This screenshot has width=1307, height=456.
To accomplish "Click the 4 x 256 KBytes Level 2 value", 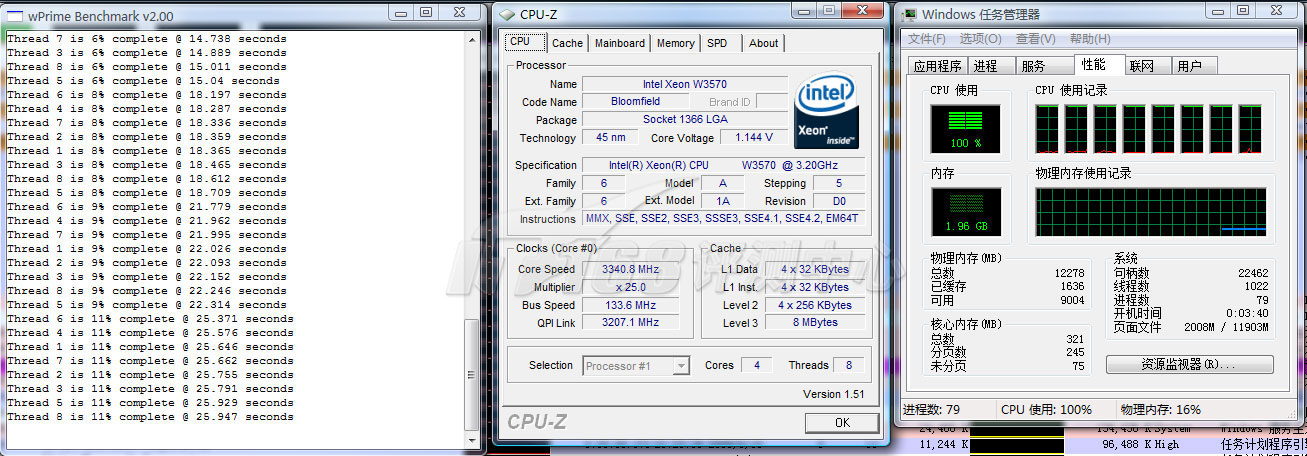I will (x=815, y=305).
